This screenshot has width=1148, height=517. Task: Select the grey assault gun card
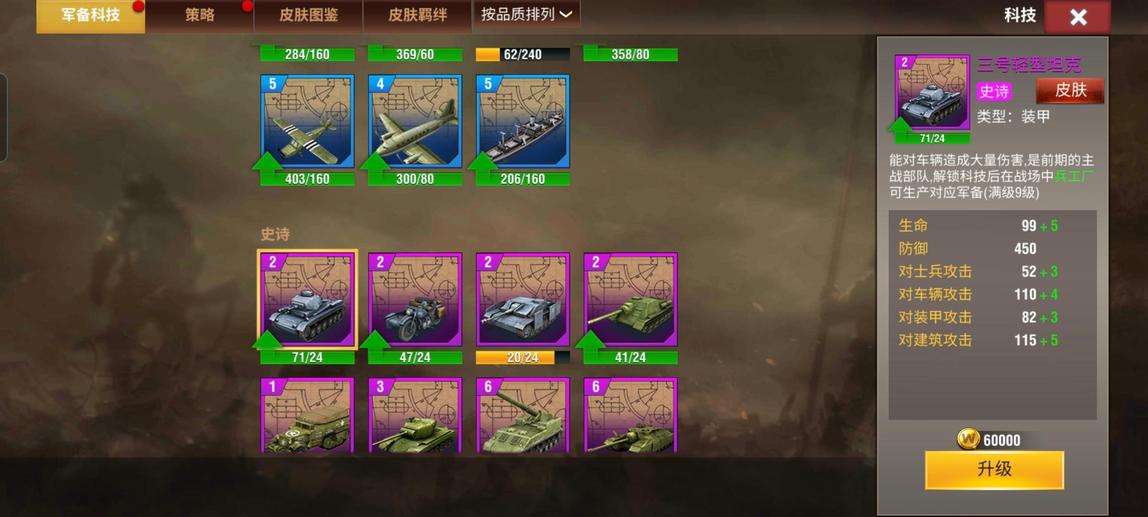pos(523,299)
